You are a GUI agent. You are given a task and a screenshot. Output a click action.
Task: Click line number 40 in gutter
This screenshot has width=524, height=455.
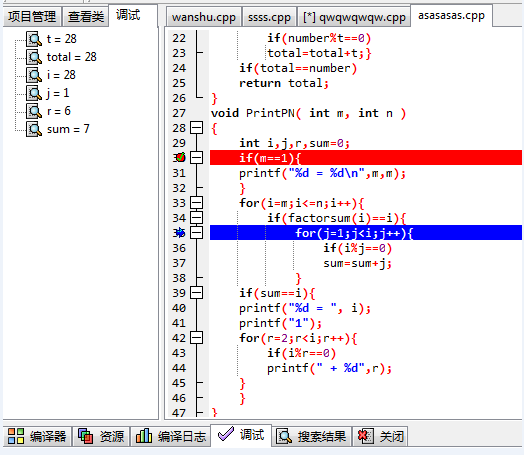pos(179,308)
